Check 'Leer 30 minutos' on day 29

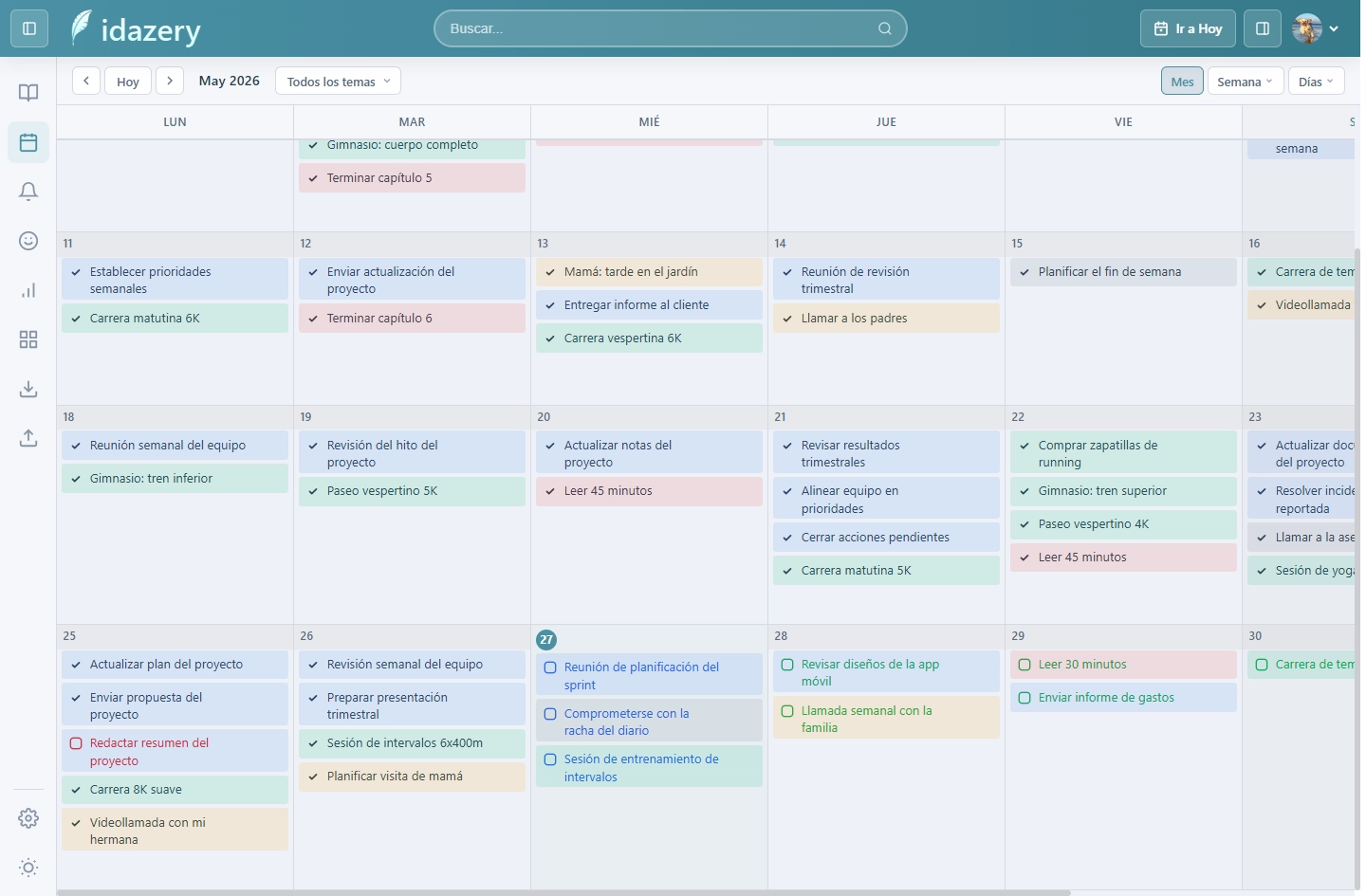[x=1024, y=665]
